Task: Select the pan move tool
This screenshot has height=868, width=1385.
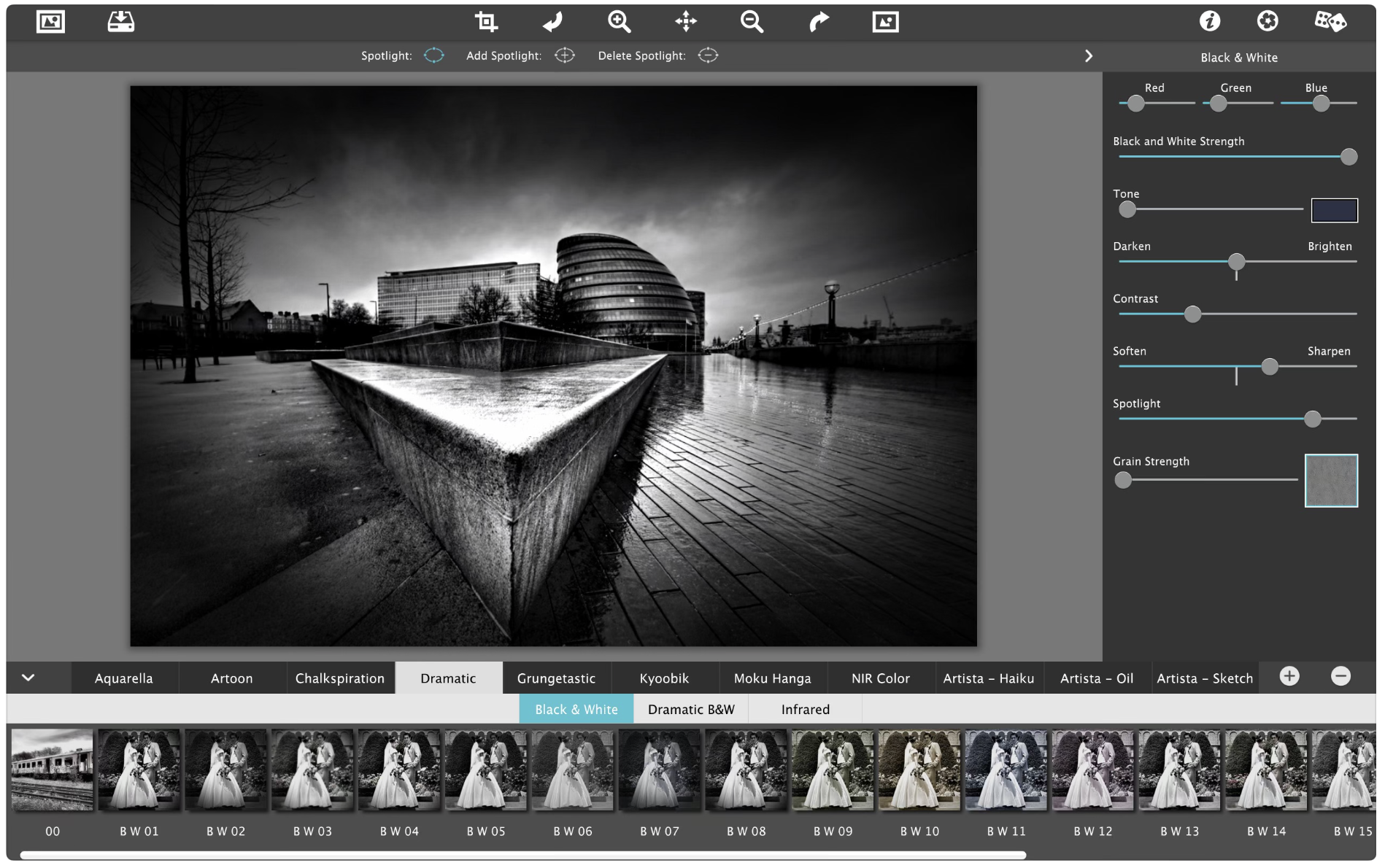Action: click(686, 22)
